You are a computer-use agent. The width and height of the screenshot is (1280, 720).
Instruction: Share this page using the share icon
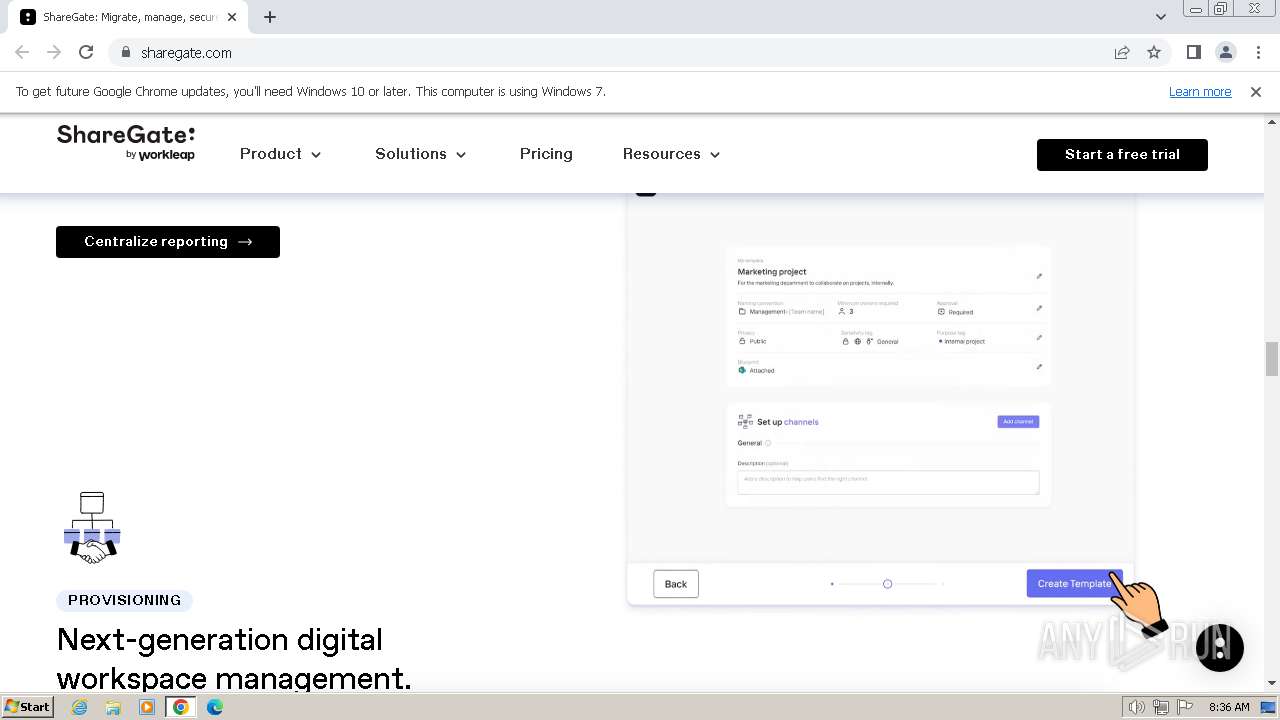(x=1122, y=52)
